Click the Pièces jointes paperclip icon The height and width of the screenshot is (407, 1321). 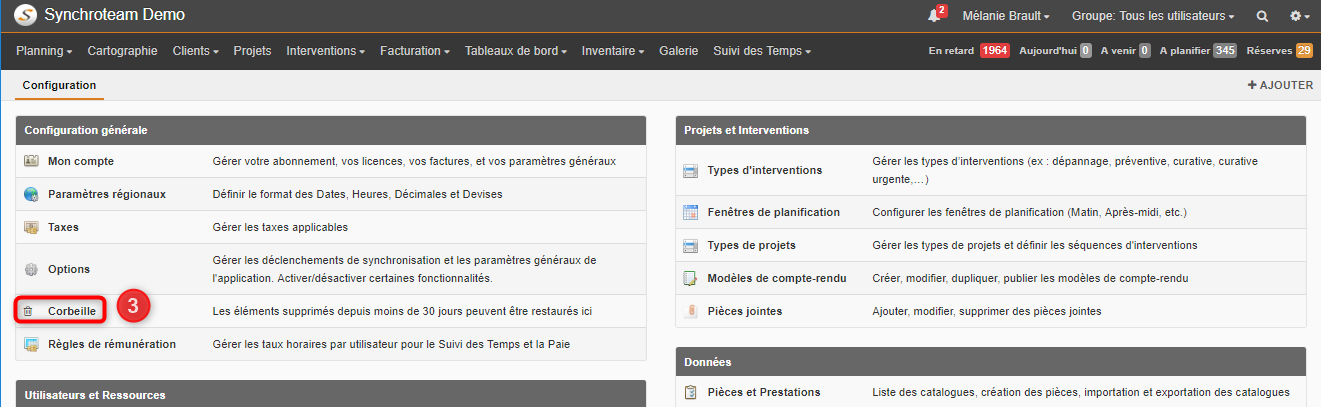[x=690, y=311]
